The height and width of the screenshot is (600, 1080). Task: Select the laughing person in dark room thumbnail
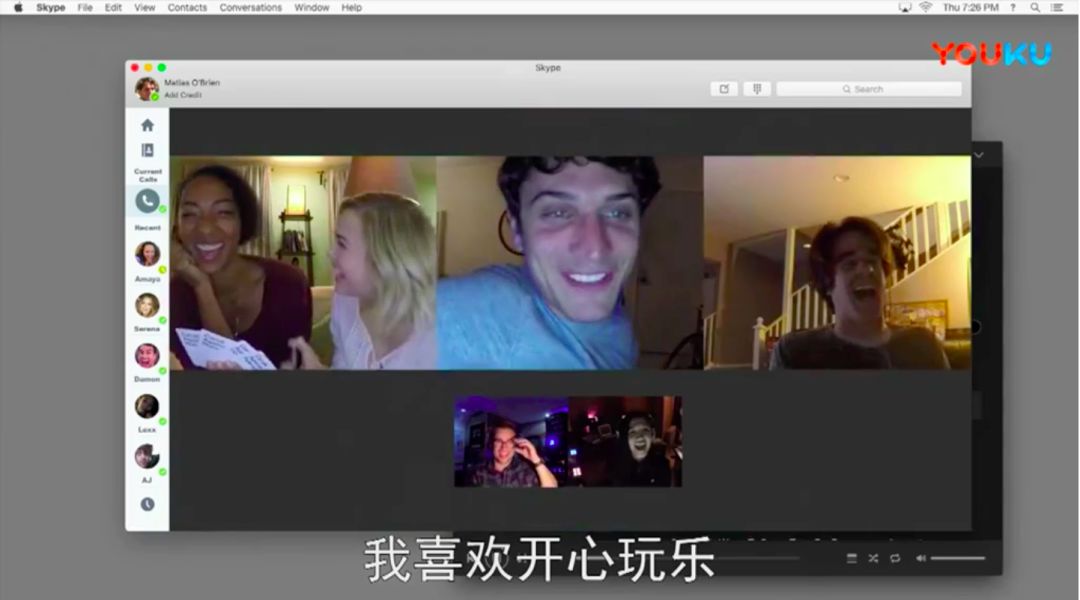pyautogui.click(x=625, y=442)
